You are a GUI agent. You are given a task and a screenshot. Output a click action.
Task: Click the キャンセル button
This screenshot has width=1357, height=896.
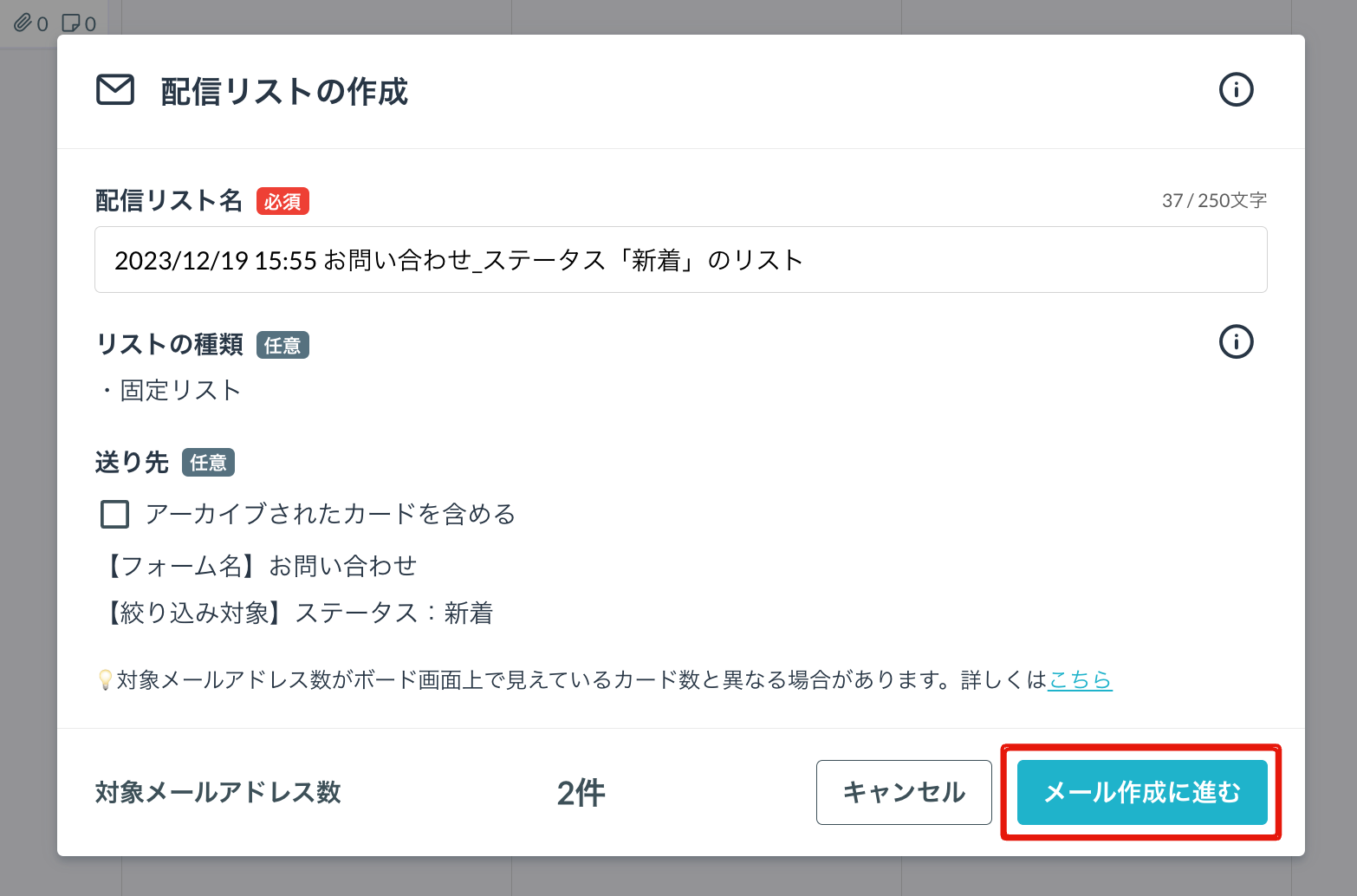[904, 792]
